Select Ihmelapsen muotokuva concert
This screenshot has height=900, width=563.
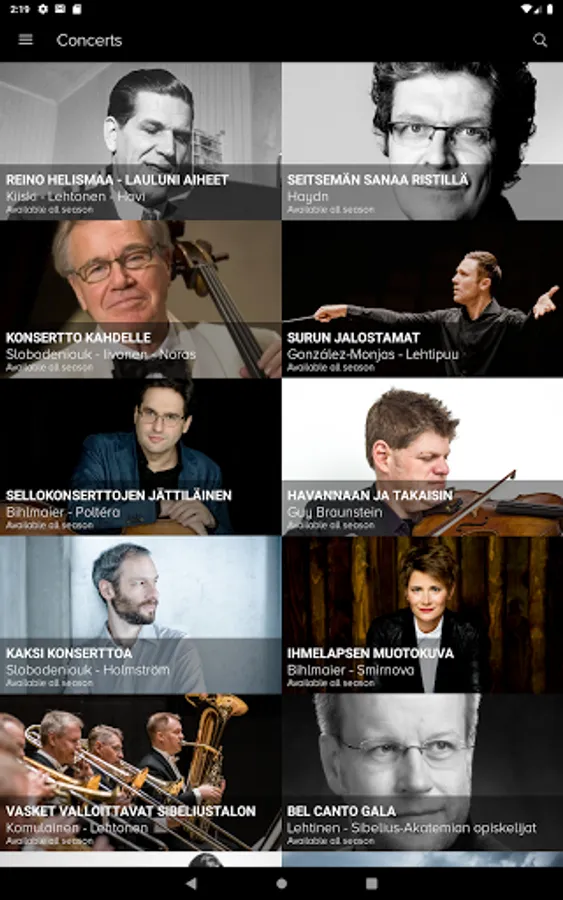click(x=422, y=615)
